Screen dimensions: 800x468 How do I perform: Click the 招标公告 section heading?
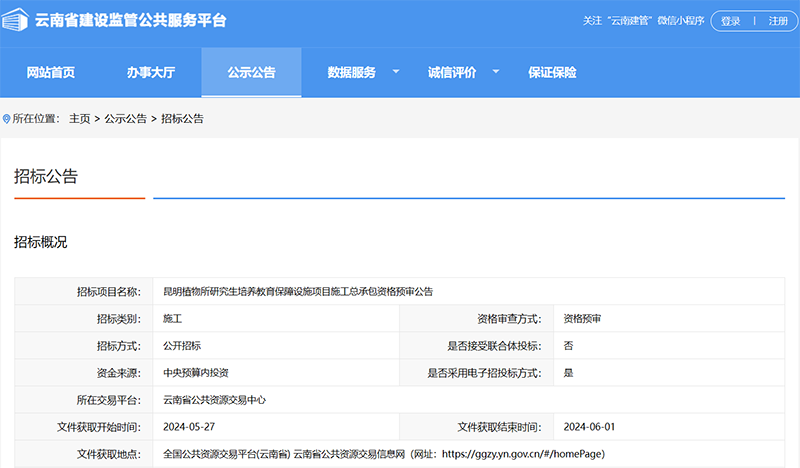click(46, 177)
